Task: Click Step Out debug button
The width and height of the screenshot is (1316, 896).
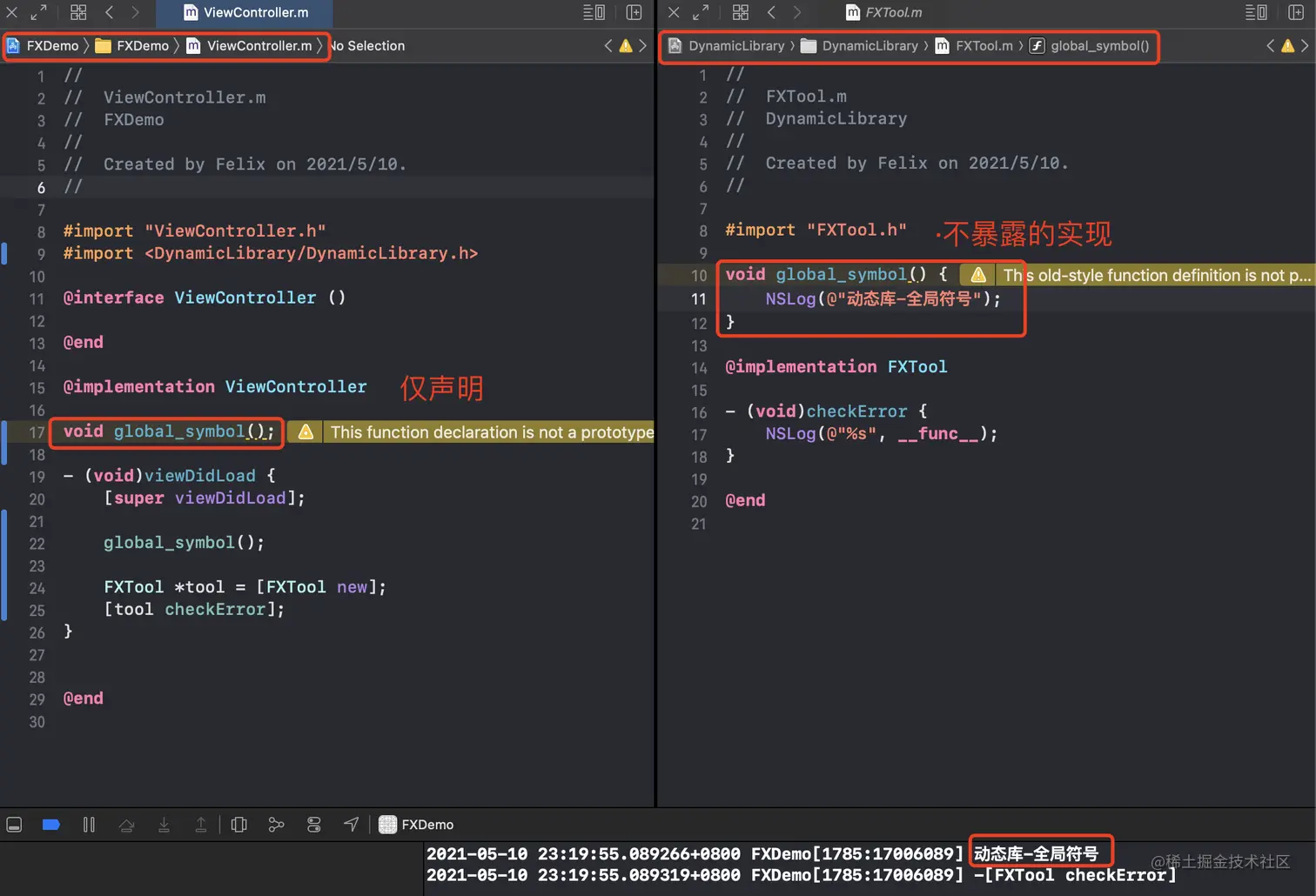Action: 201,825
